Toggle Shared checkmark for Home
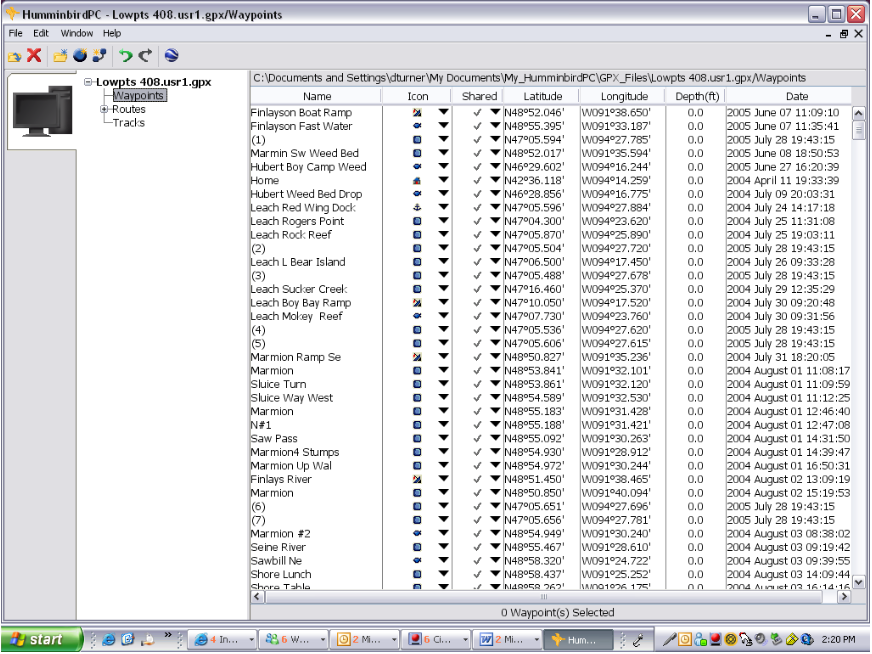 [477, 180]
